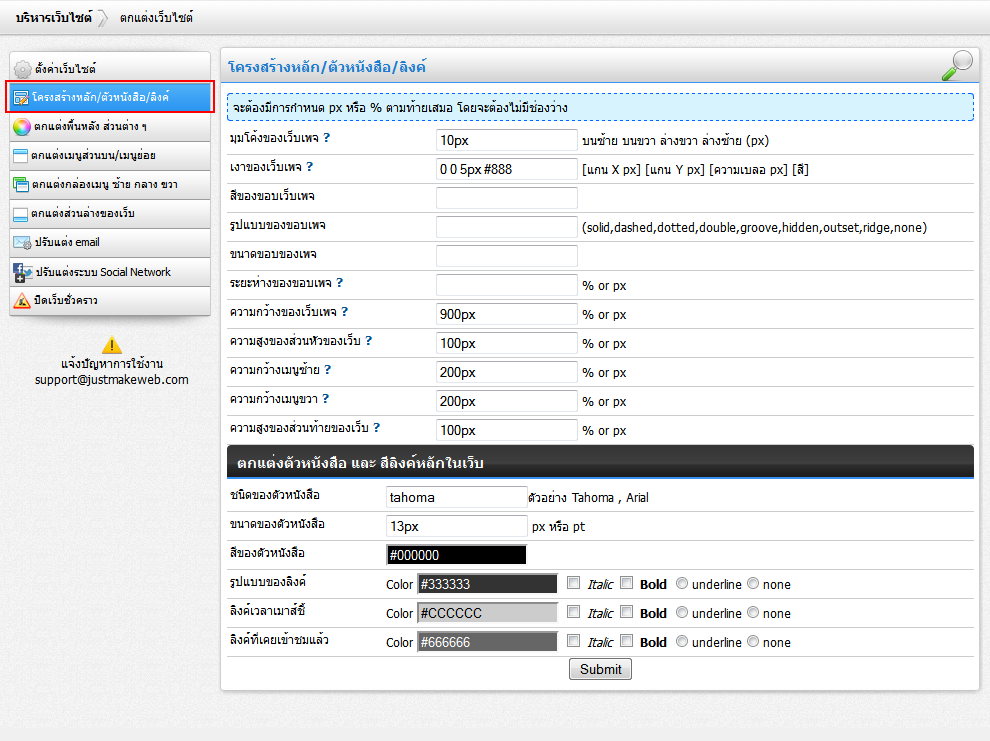Image resolution: width=990 pixels, height=741 pixels.
Task: Click the ความสูงของส่วนหัวของเว็บ field
Action: 506,343
